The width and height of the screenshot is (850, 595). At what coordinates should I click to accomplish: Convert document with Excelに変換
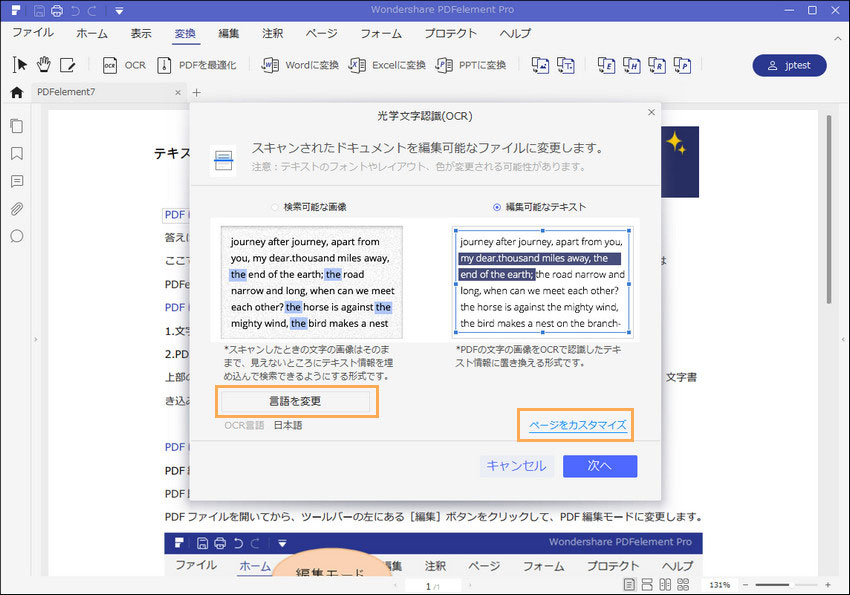(x=387, y=65)
